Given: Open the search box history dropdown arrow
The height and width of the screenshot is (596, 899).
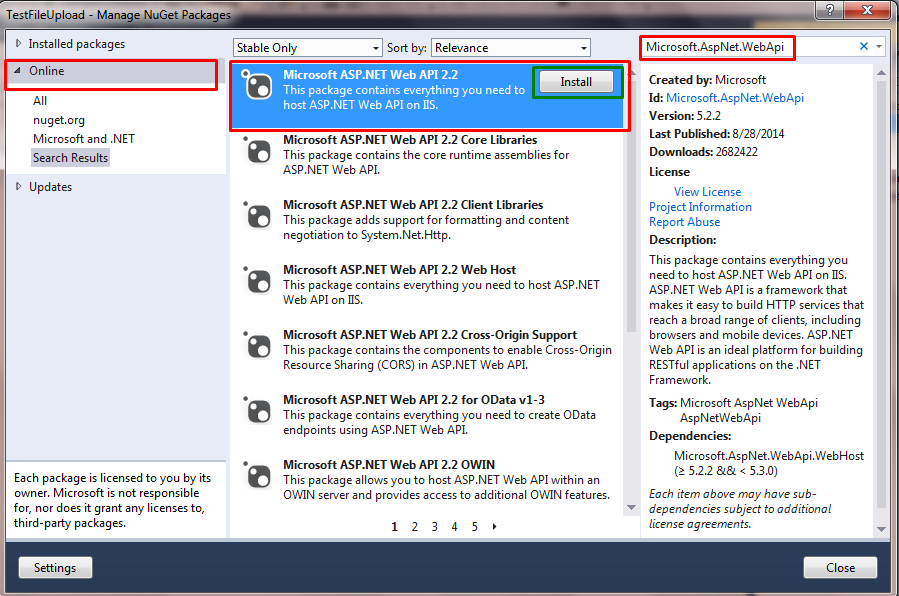Looking at the screenshot, I should tap(879, 46).
